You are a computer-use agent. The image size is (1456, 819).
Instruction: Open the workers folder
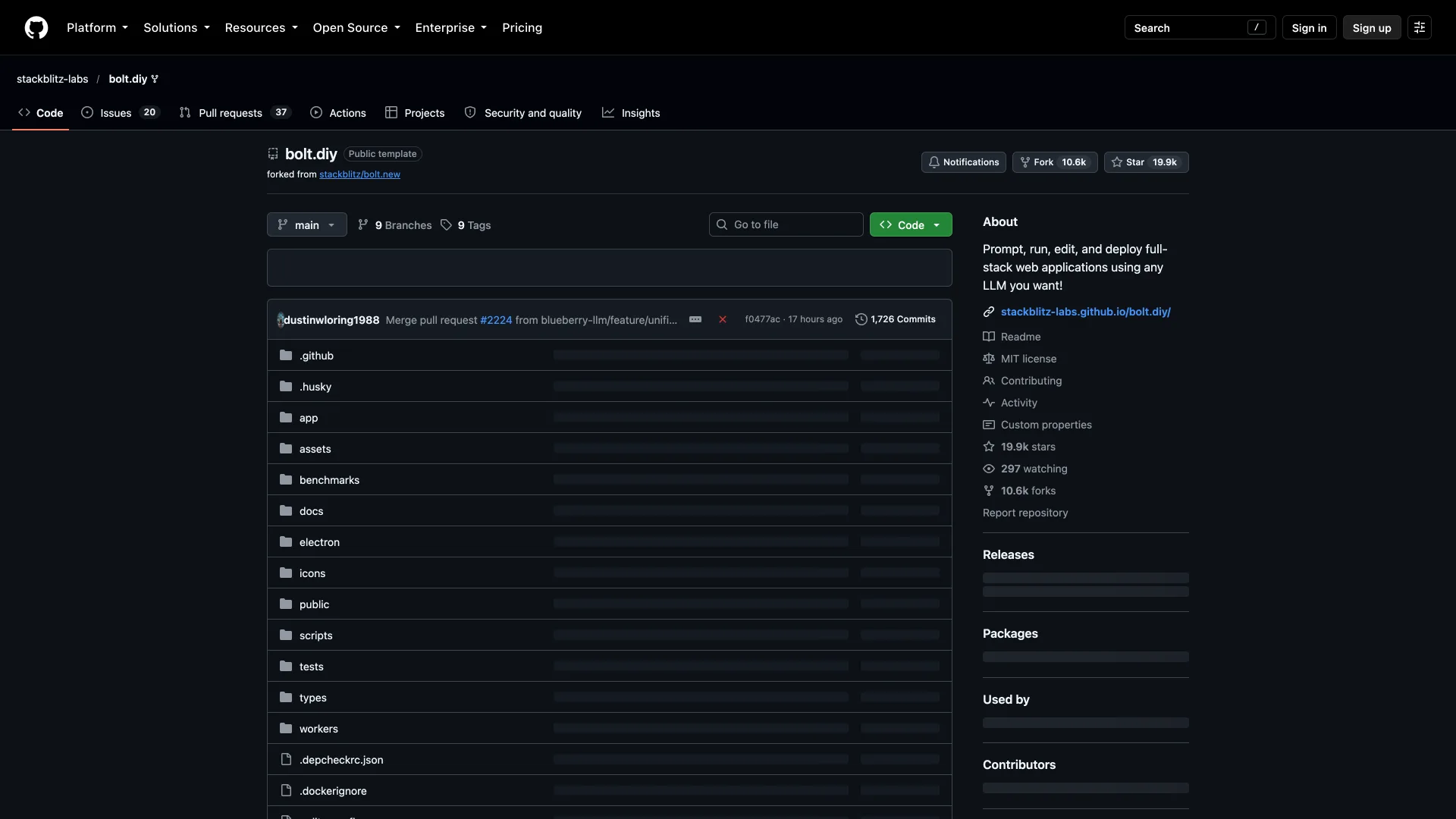[318, 729]
